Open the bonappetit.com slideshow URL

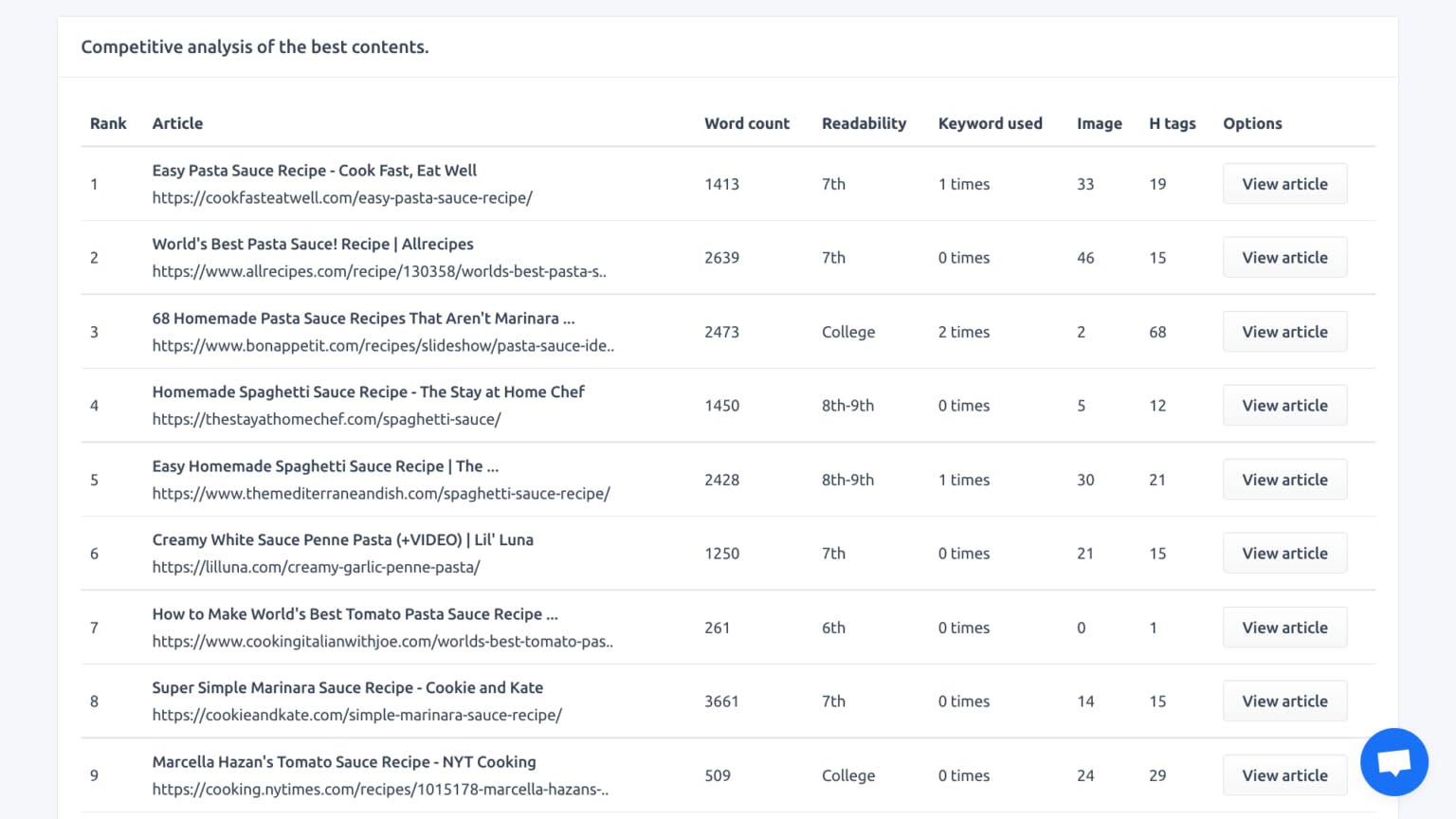coord(383,346)
